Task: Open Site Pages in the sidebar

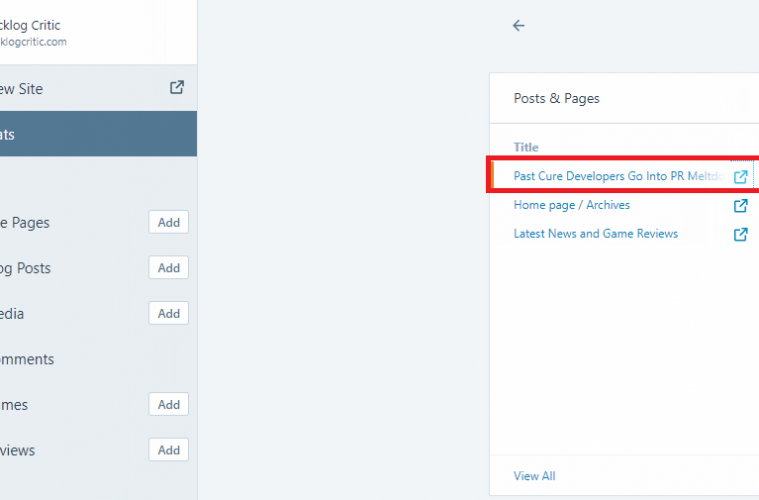Action: click(x=25, y=223)
